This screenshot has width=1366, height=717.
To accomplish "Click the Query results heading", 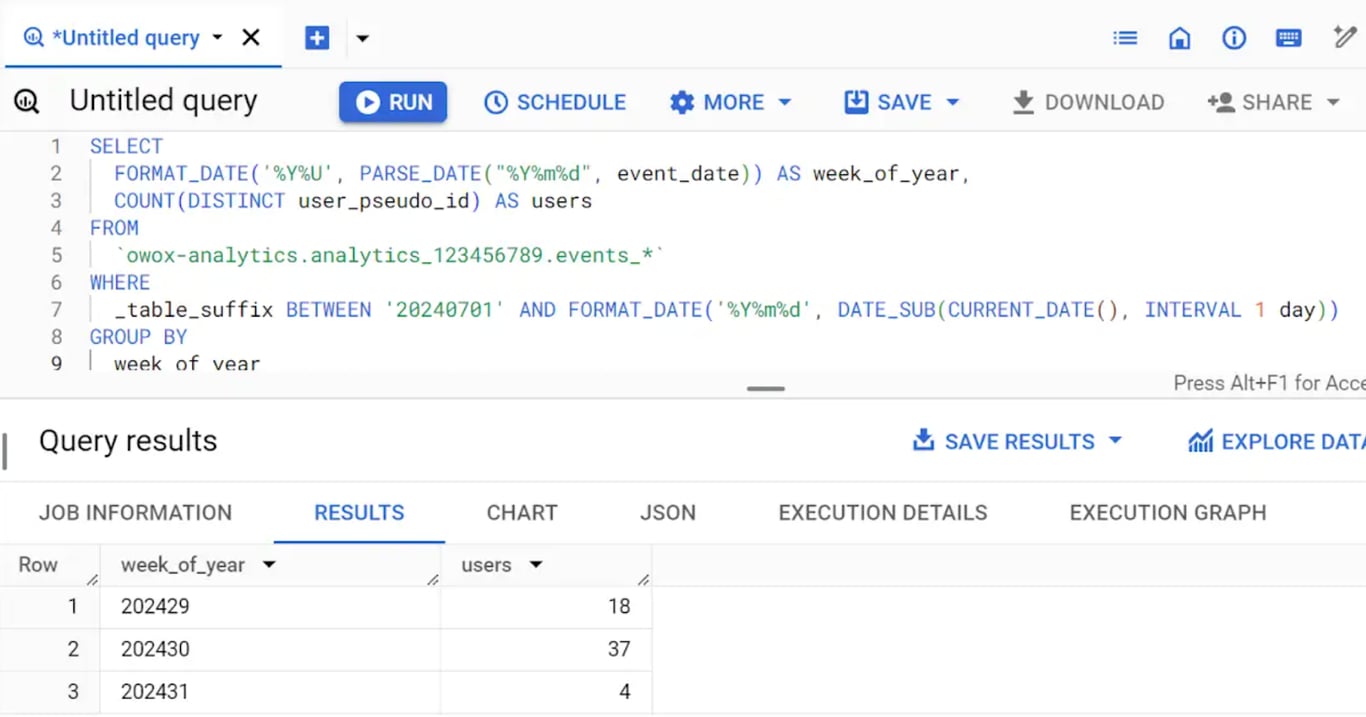I will [128, 441].
